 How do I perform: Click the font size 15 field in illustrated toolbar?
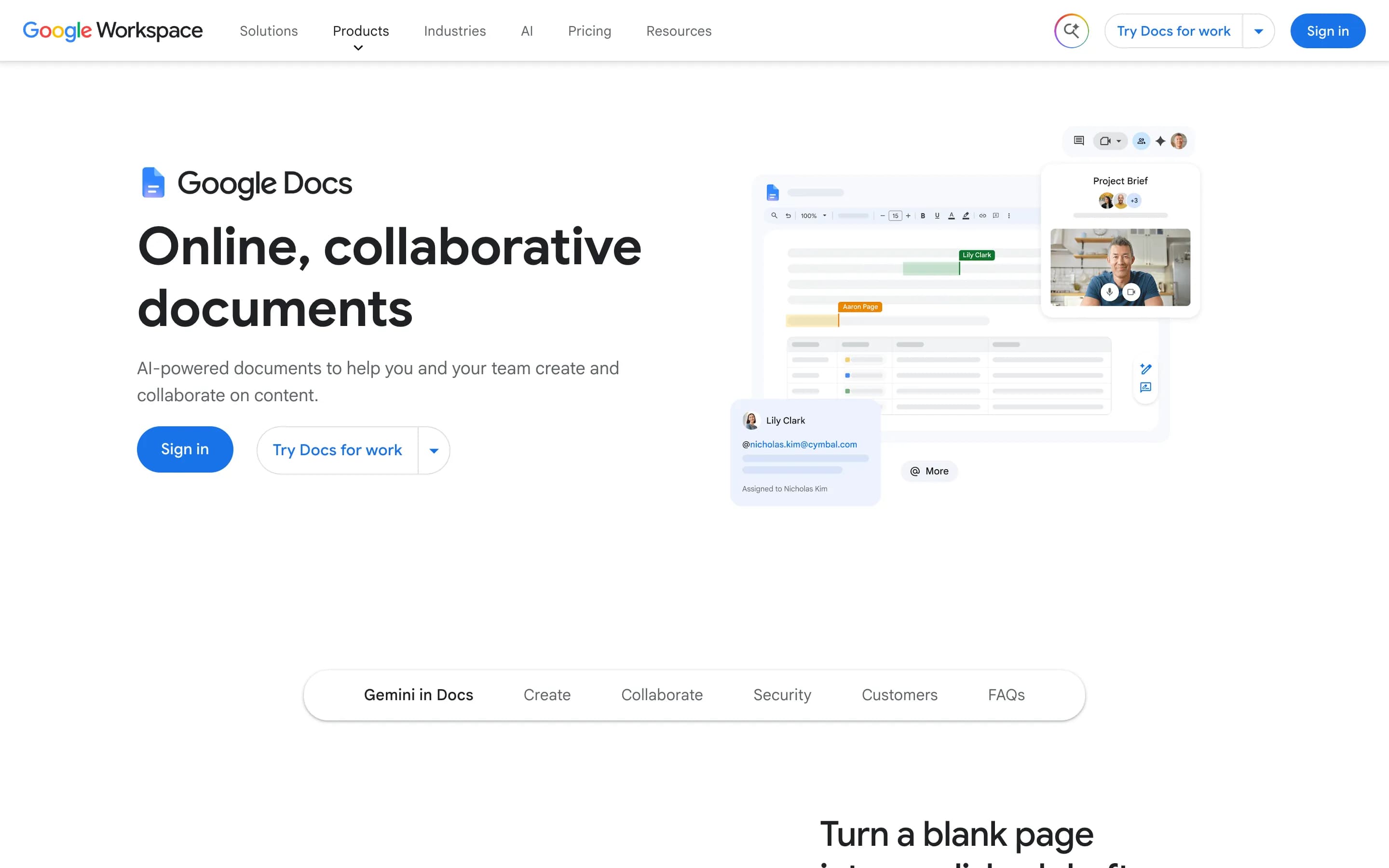pyautogui.click(x=896, y=216)
